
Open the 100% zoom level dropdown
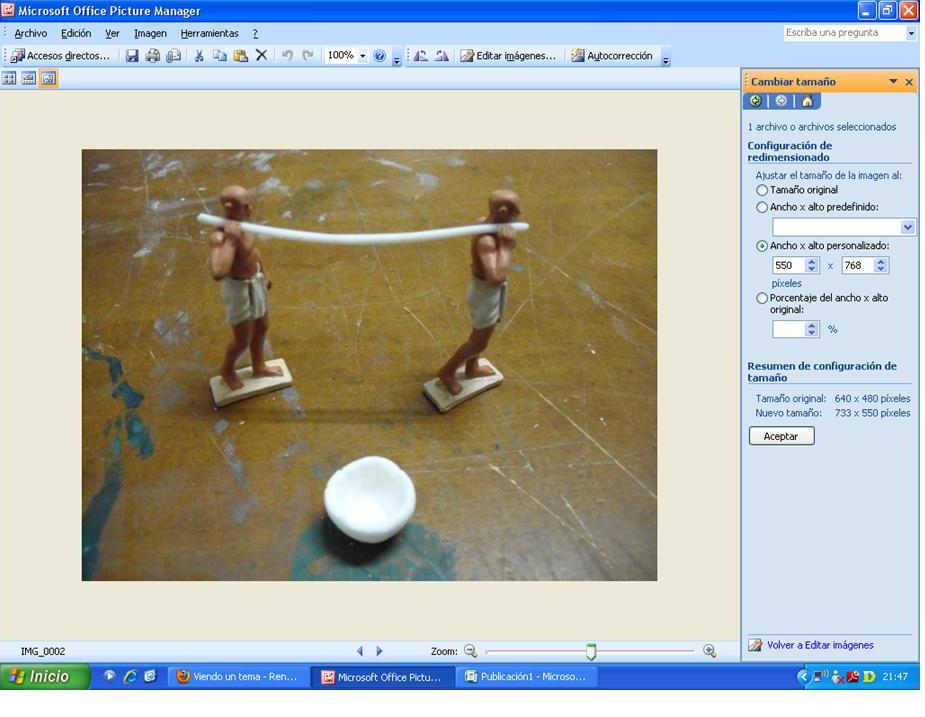pos(362,56)
